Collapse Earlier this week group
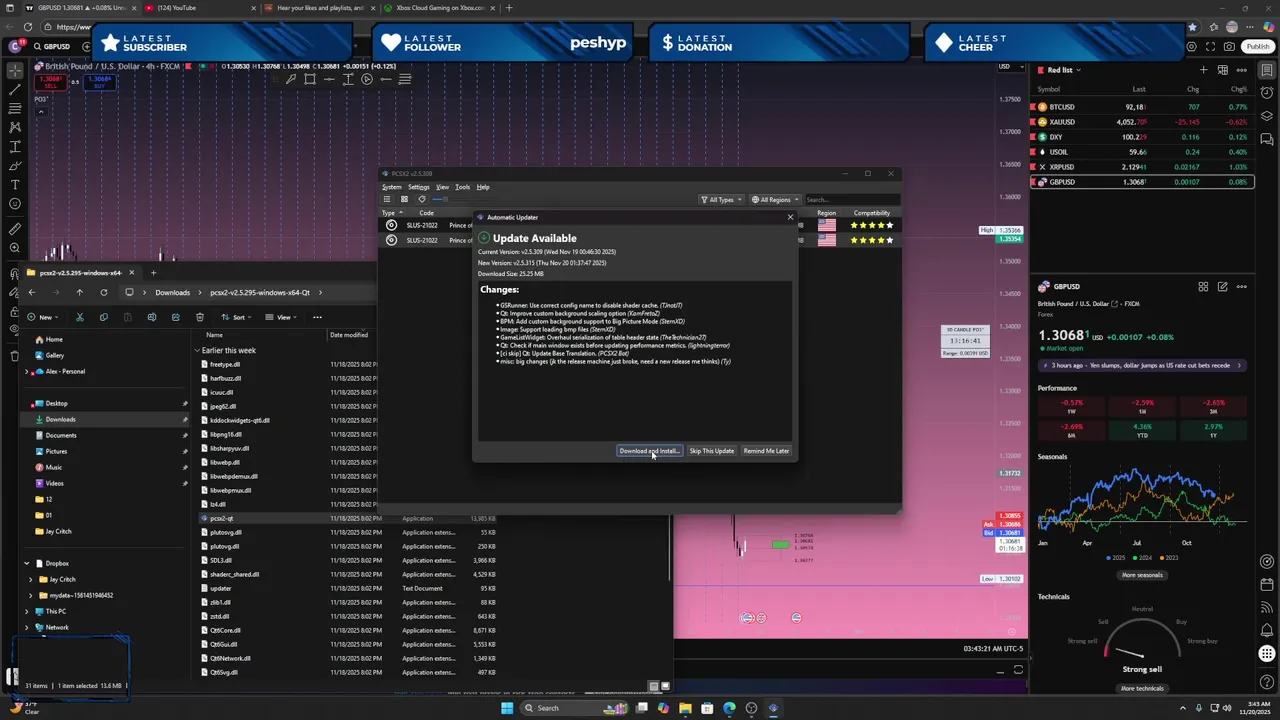Screen dimensions: 1280x720 click(x=198, y=350)
